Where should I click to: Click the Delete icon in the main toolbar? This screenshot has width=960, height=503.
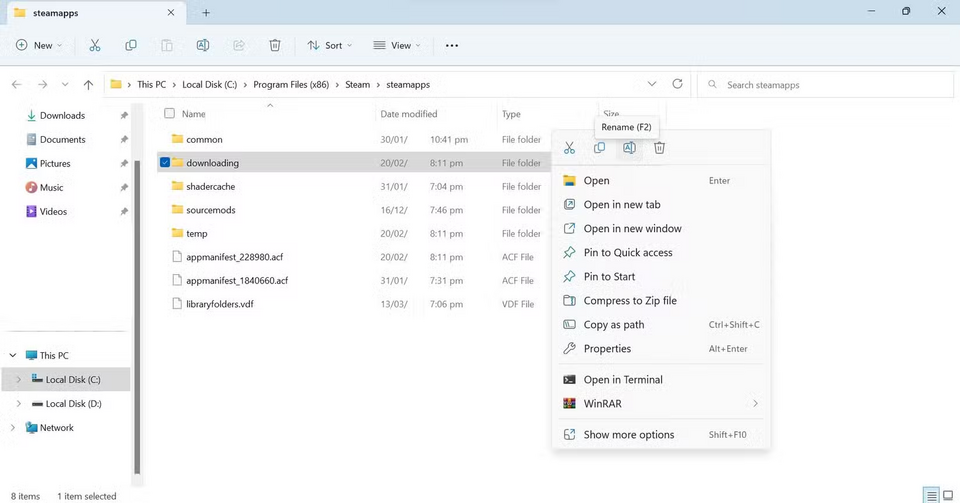point(275,45)
